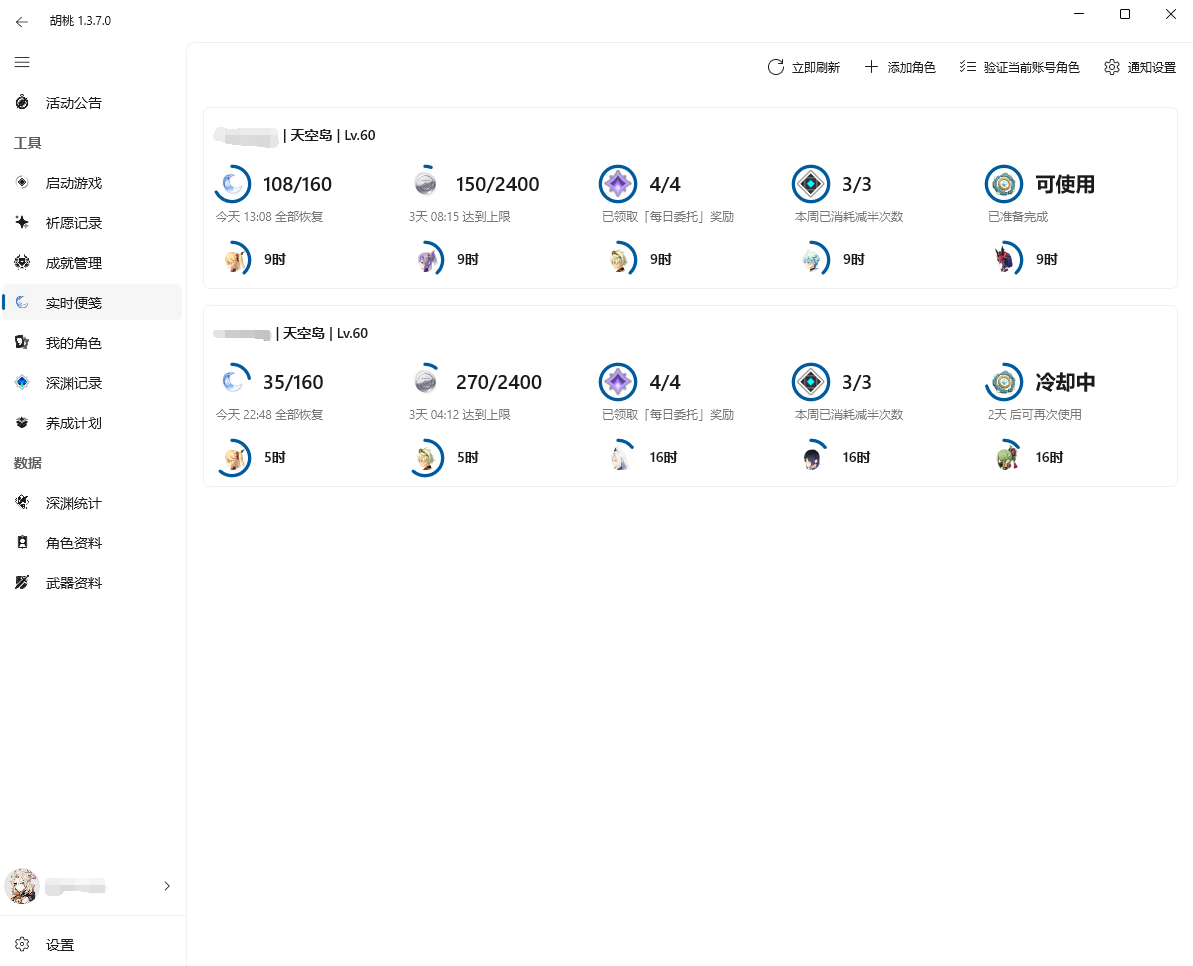This screenshot has height=966, width=1193.
Task: Open the 深渊记录 abyss records
Action: tap(74, 382)
